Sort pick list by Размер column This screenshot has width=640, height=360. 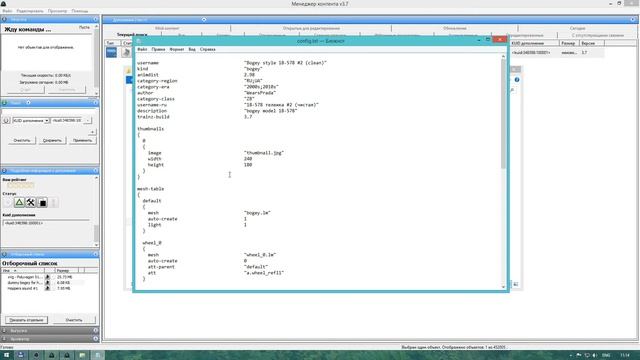tap(67, 270)
